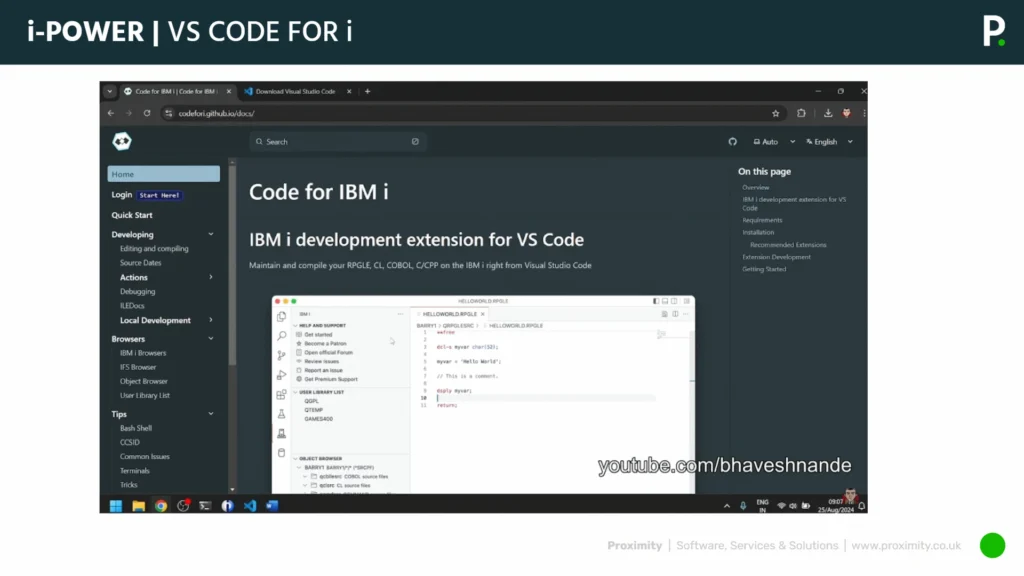Collapse the Browsers section chevron
The image size is (1024, 576).
pyautogui.click(x=211, y=338)
